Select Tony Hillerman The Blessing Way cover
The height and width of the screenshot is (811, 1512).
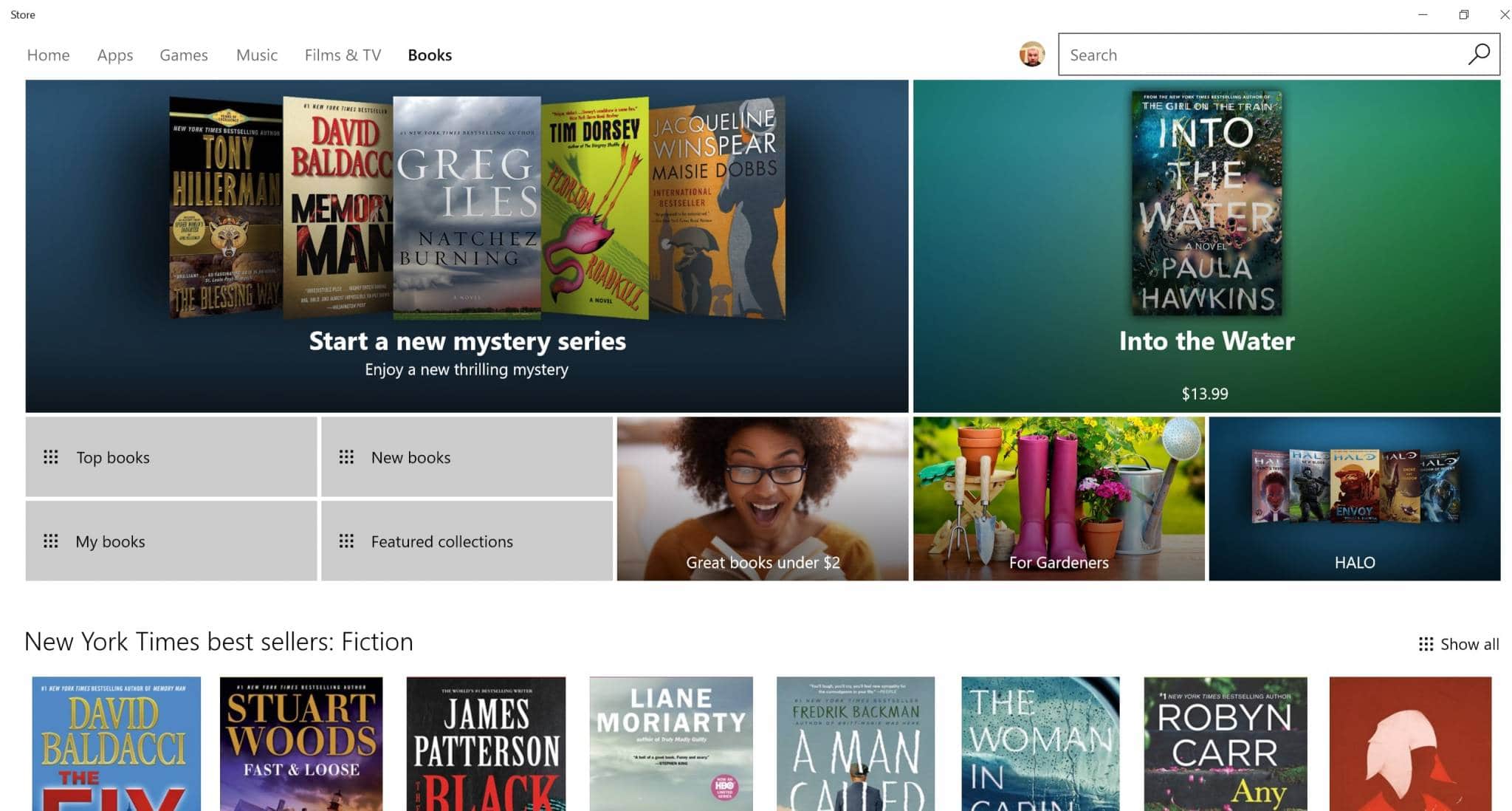tap(225, 208)
